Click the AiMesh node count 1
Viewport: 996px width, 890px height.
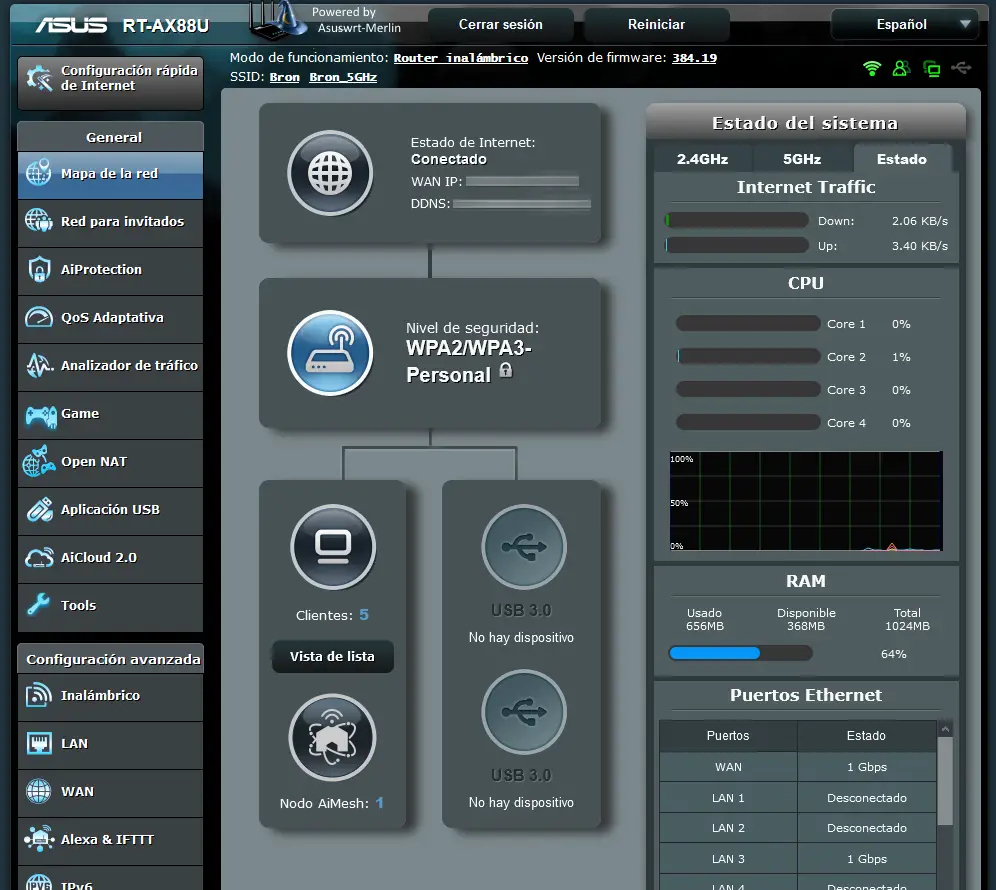click(379, 803)
